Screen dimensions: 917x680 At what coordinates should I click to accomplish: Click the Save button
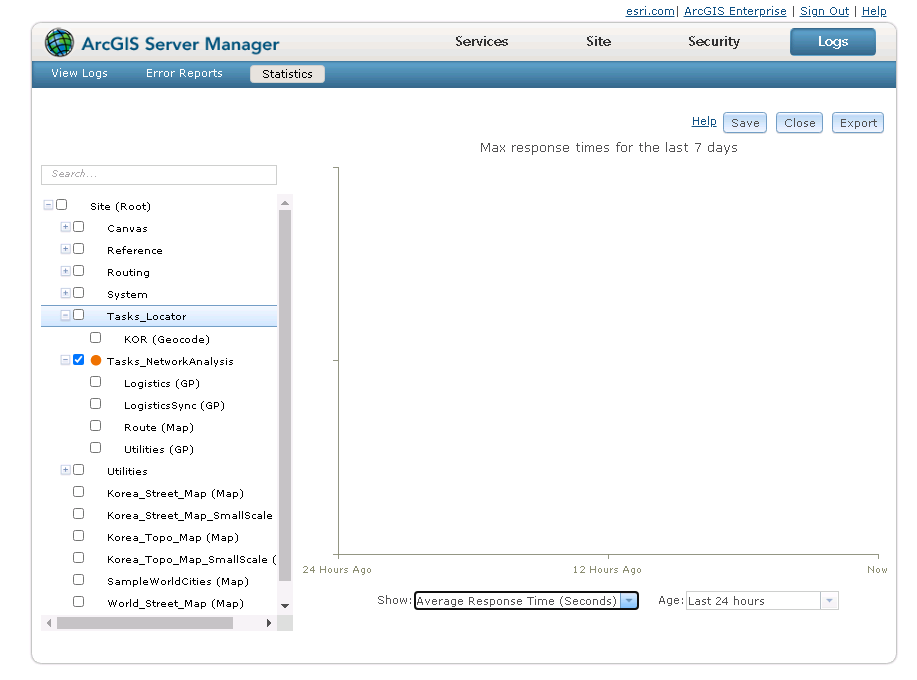click(745, 123)
